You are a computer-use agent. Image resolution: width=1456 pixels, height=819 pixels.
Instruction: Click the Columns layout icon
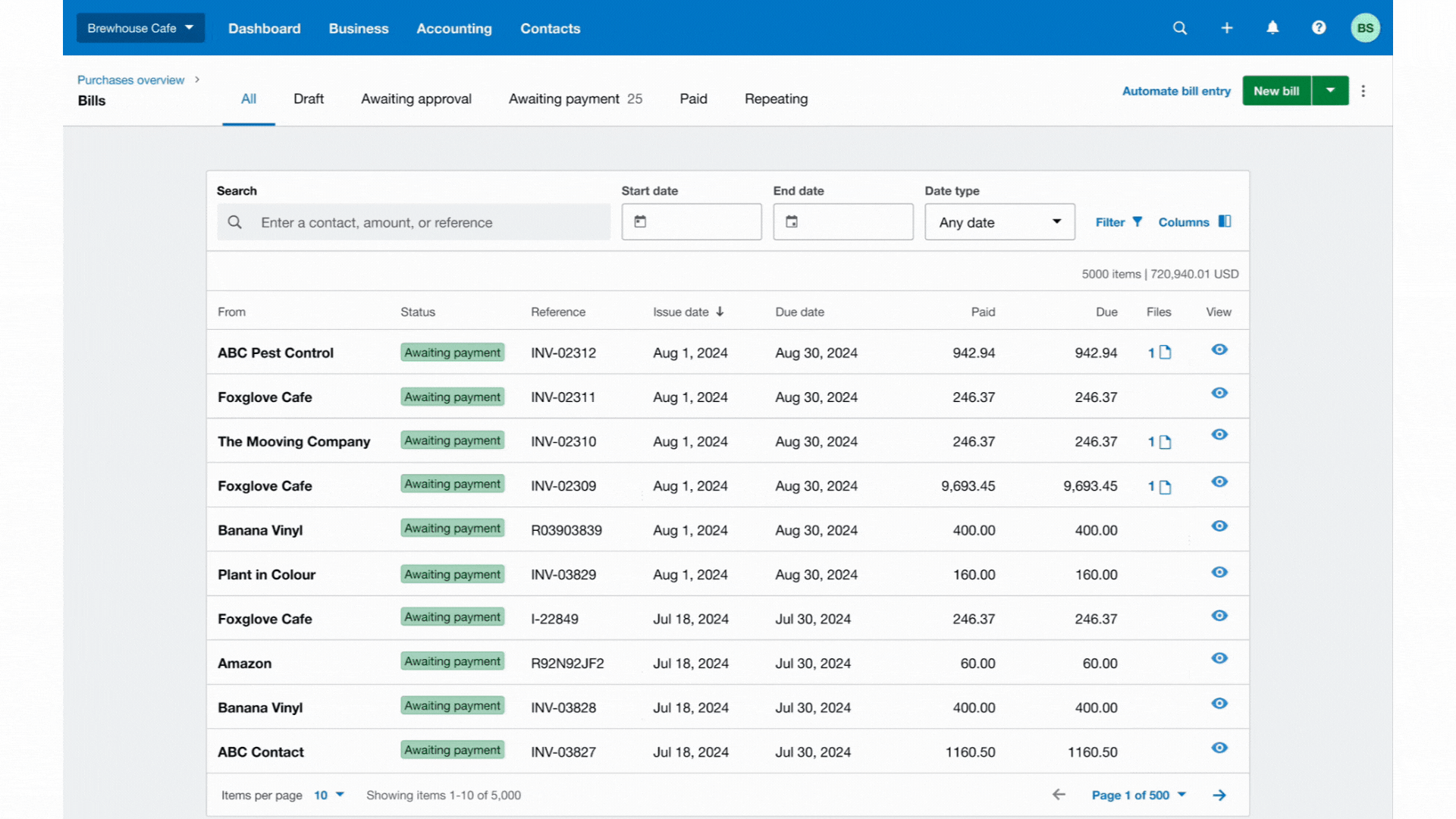tap(1224, 221)
